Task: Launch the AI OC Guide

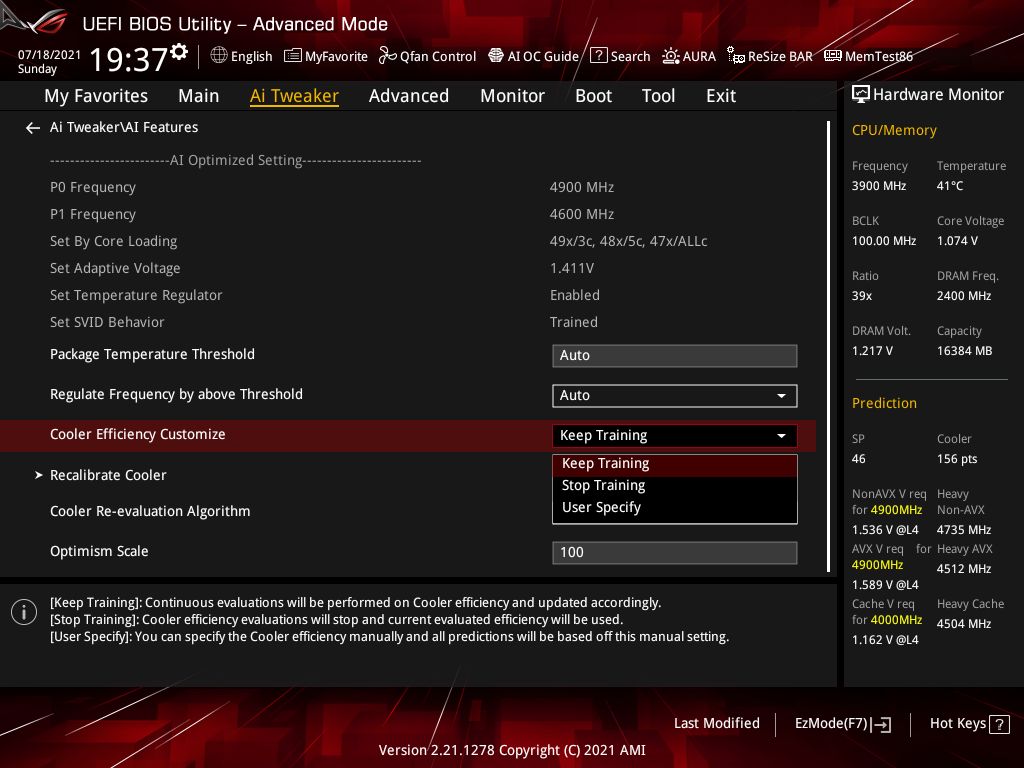Action: pos(533,56)
